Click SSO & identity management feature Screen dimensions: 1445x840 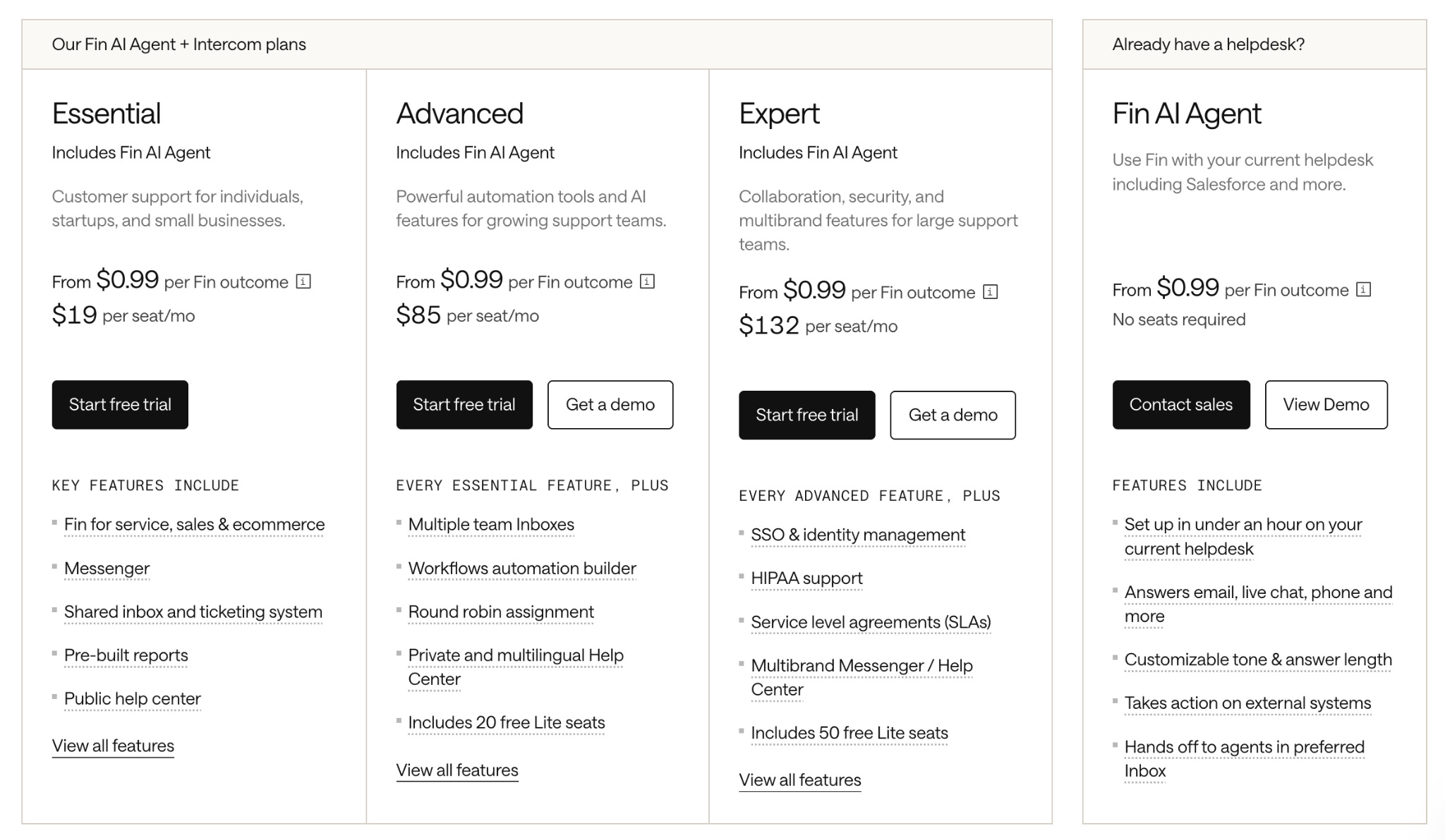858,535
